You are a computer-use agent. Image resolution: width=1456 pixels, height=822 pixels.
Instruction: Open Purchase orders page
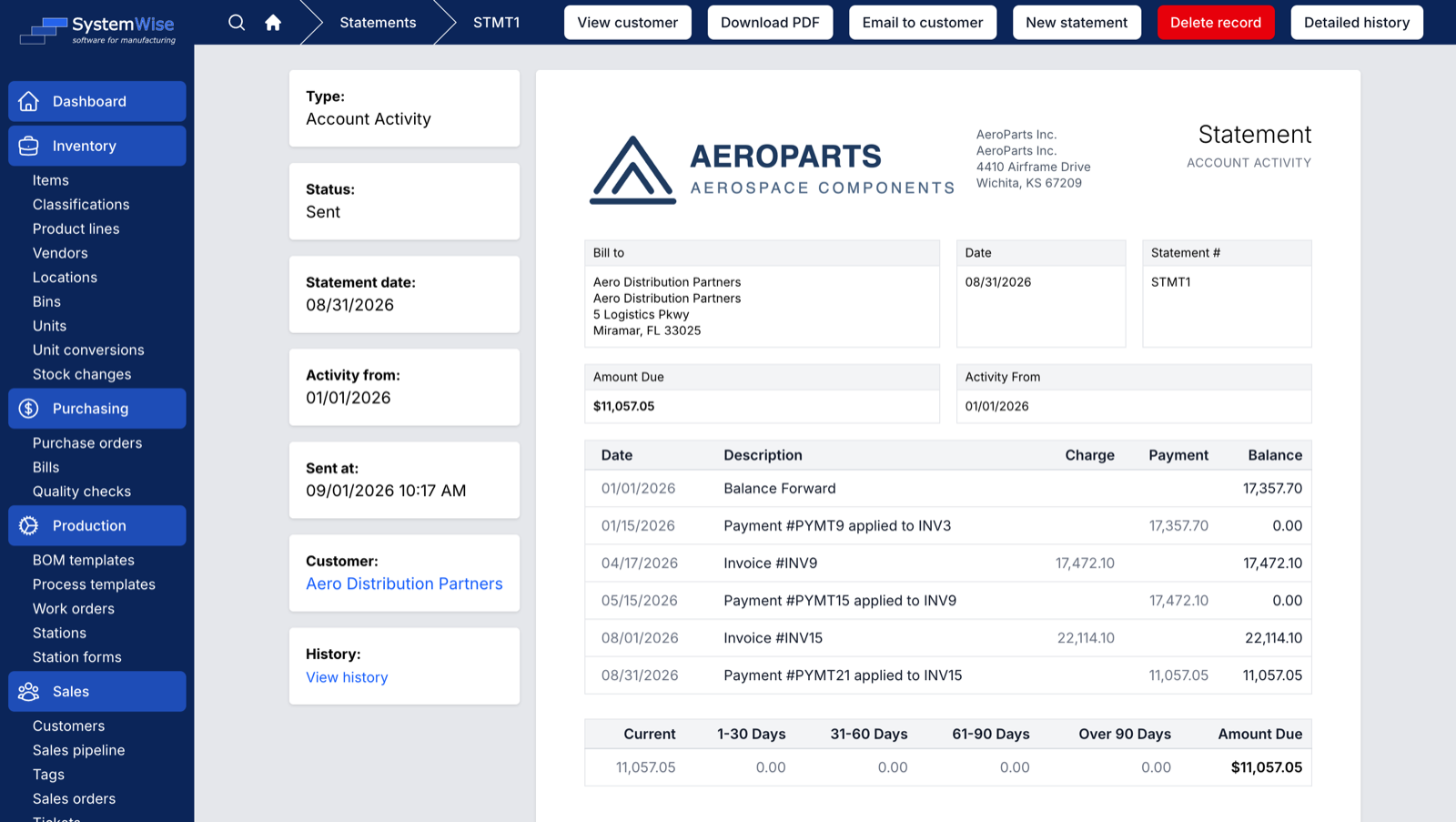pyautogui.click(x=87, y=443)
